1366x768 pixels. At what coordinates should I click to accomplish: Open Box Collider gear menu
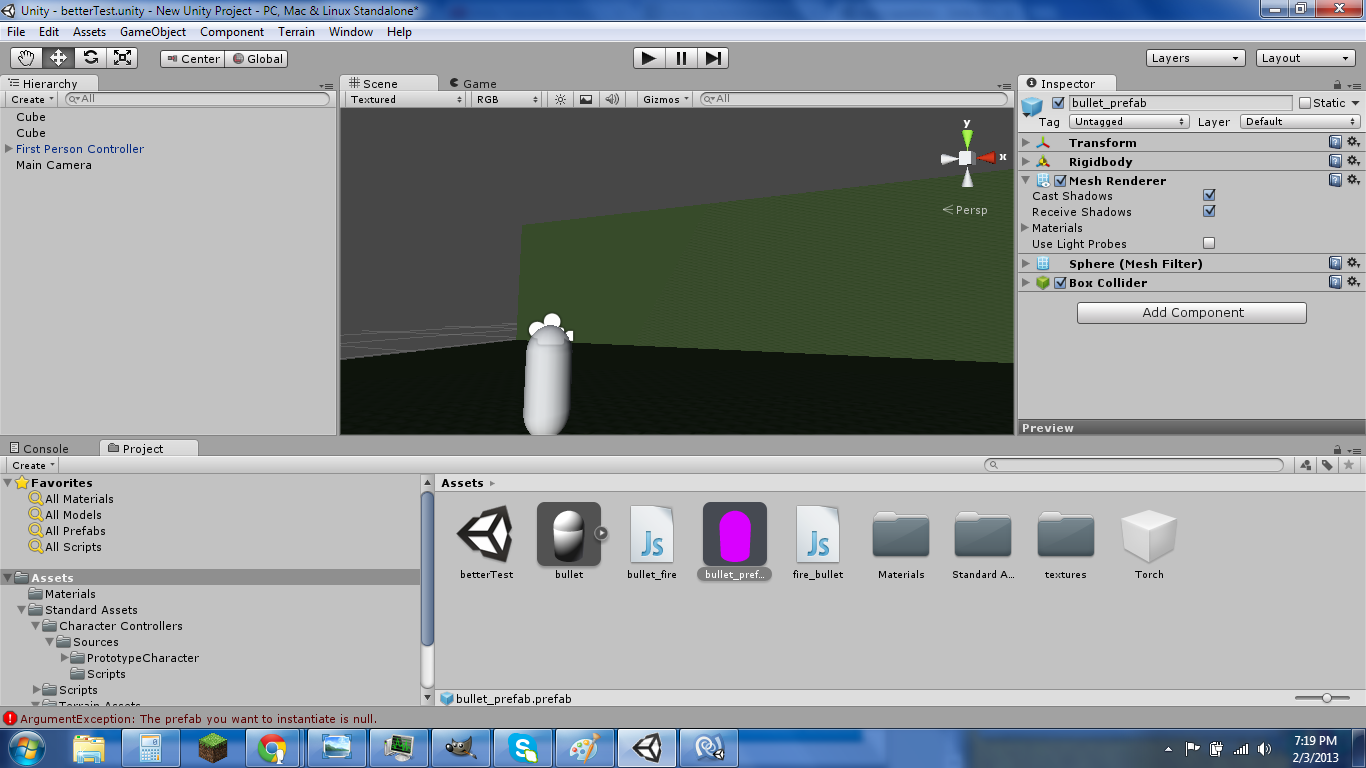(1353, 283)
